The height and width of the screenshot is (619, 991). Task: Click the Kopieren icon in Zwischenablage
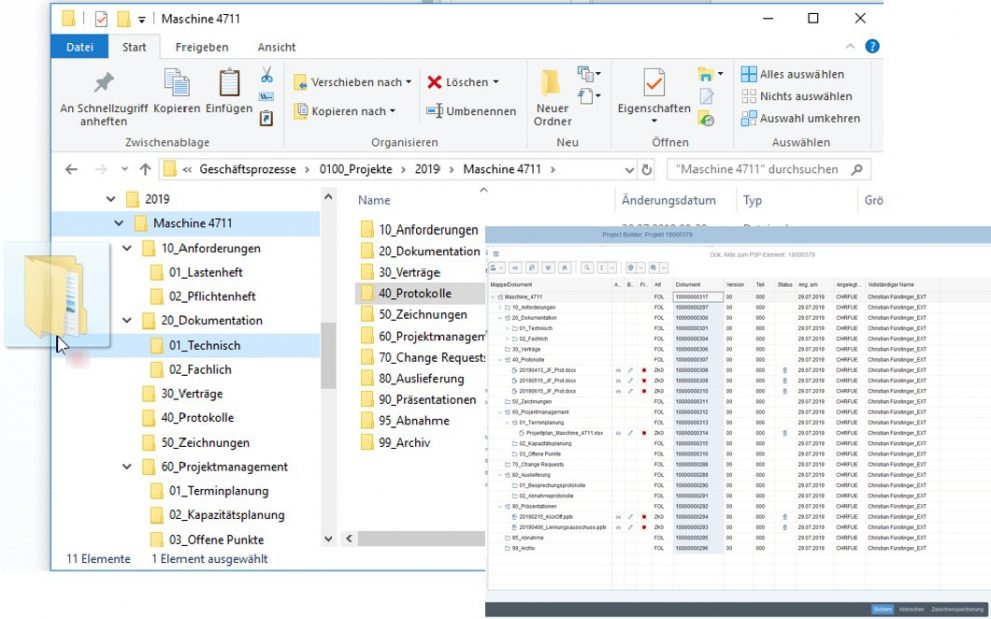point(177,83)
